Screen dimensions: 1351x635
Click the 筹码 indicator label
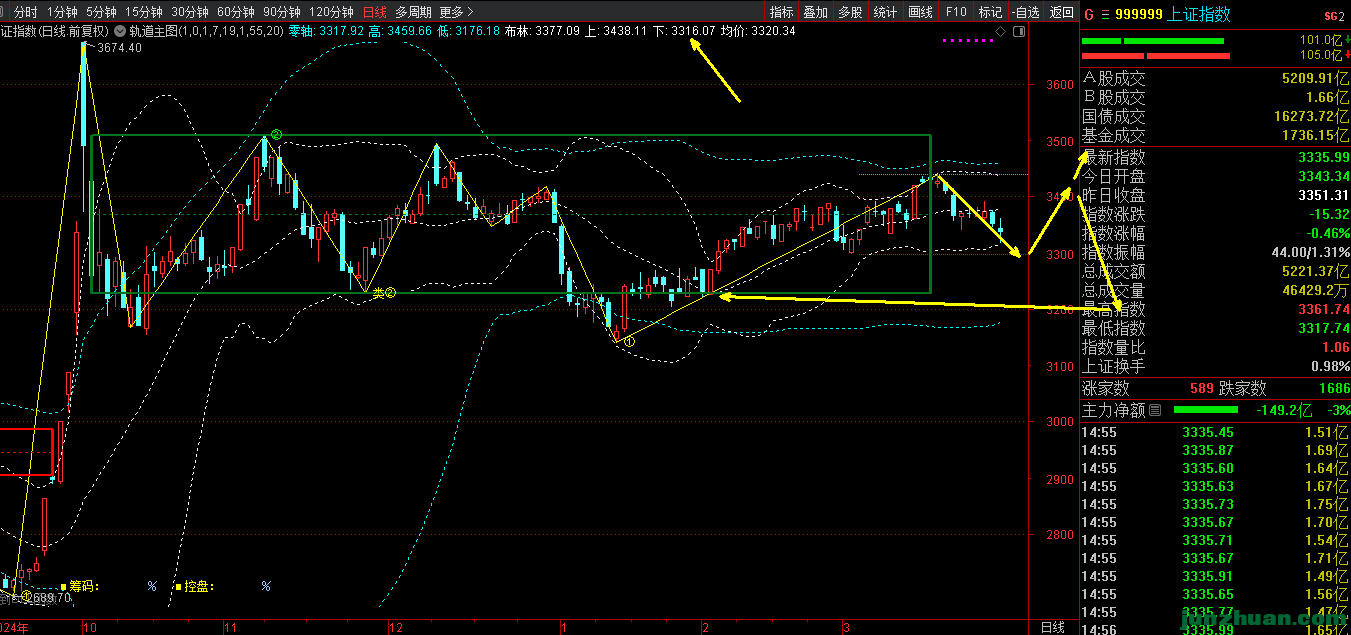coord(82,587)
